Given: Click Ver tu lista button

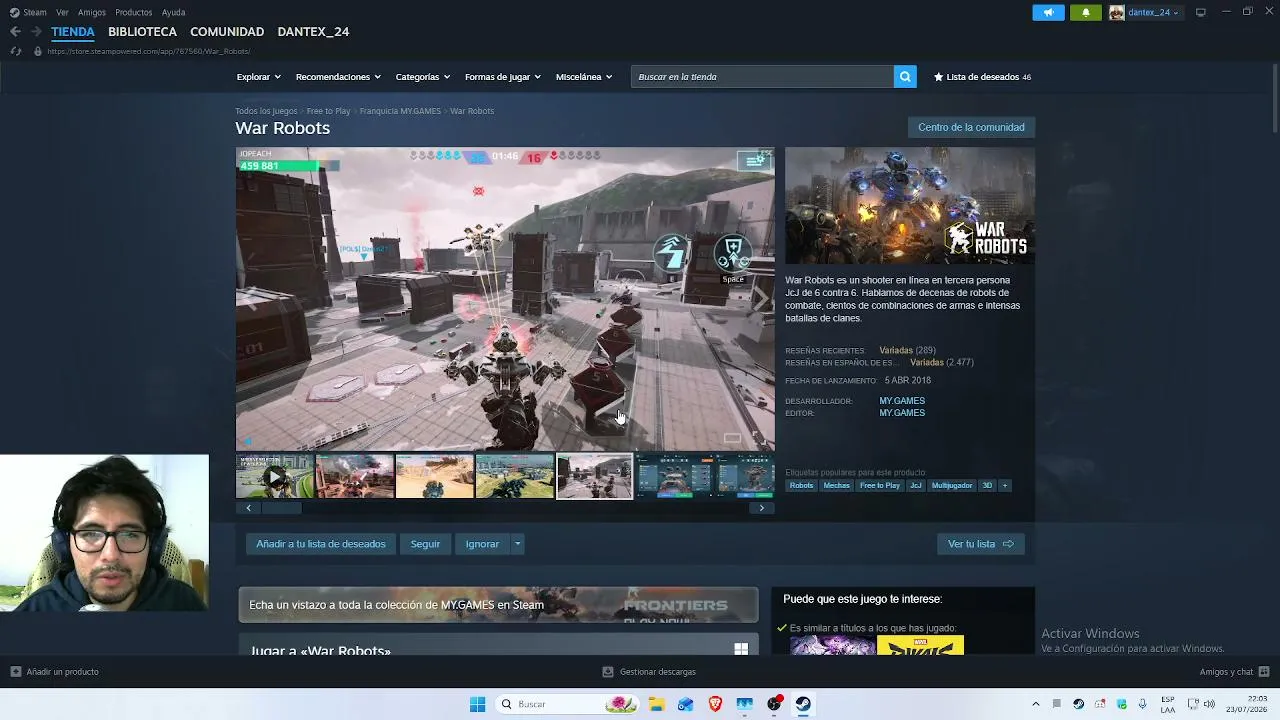Looking at the screenshot, I should point(980,544).
